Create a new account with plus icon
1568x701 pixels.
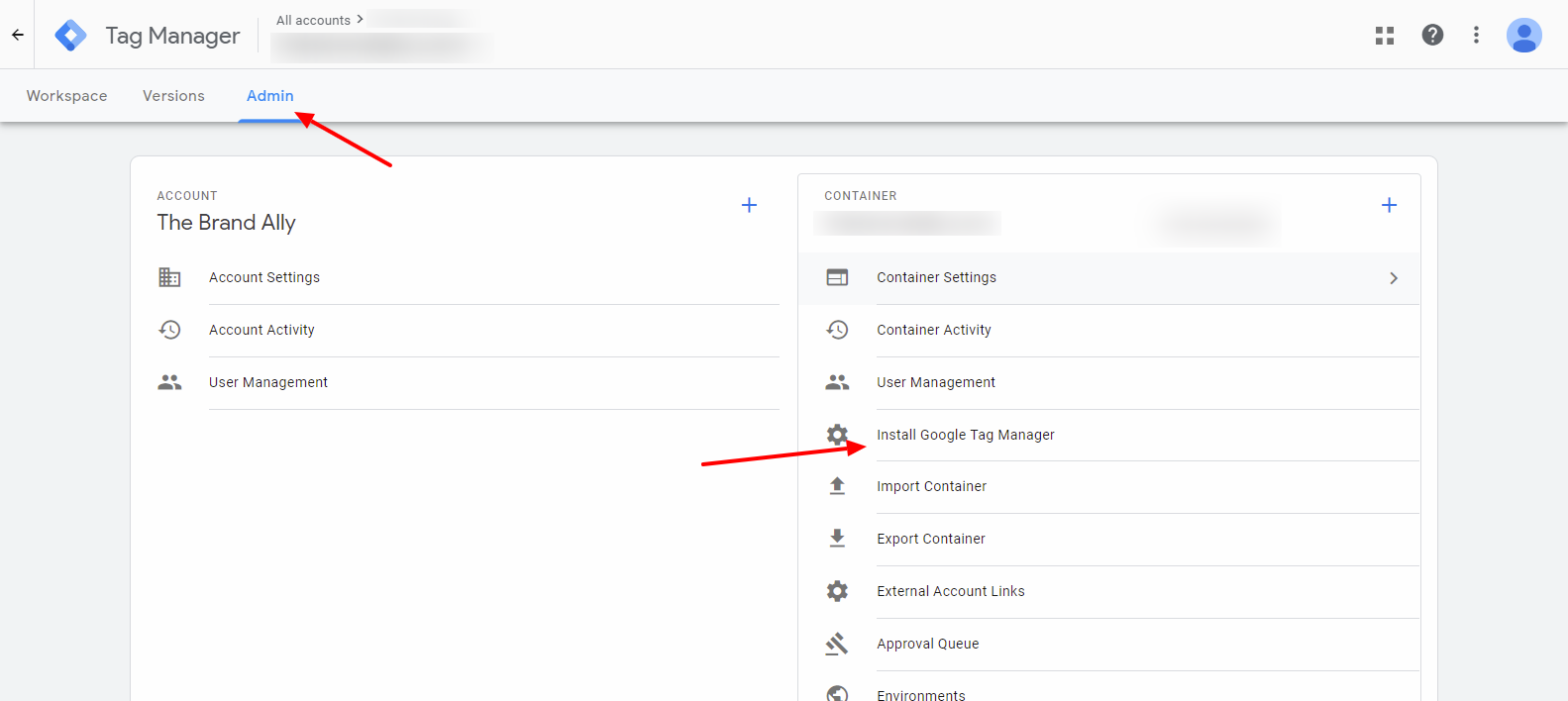click(x=750, y=205)
